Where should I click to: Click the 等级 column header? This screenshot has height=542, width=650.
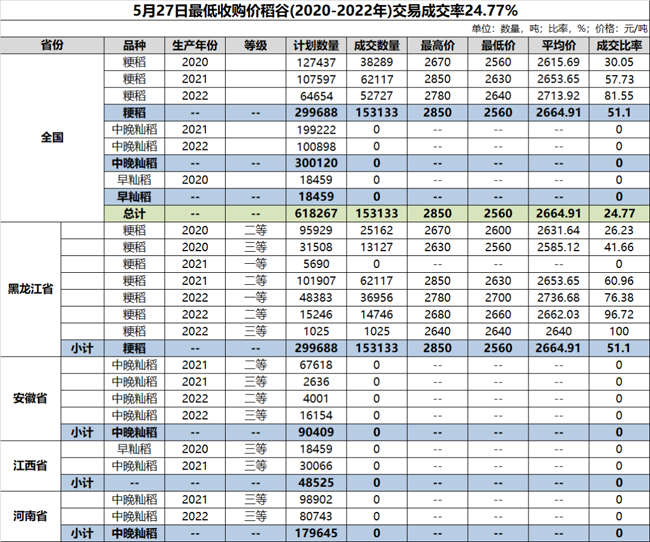pyautogui.click(x=256, y=46)
